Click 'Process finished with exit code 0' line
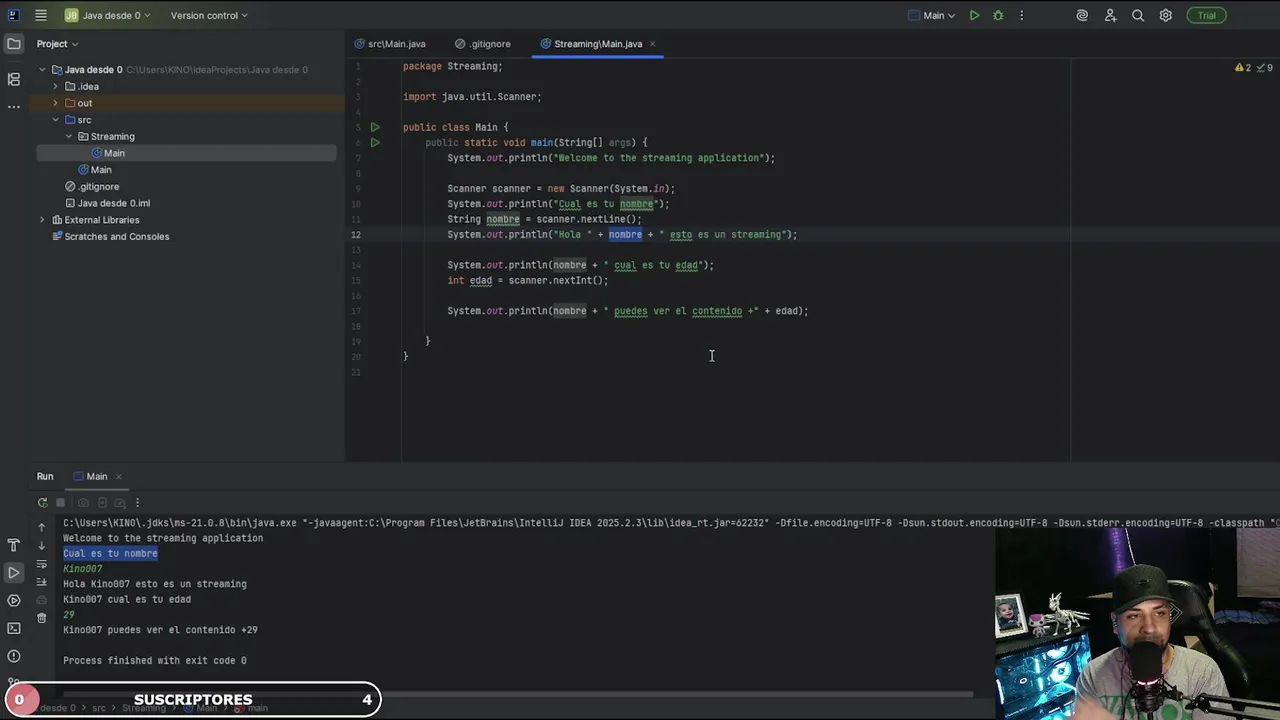Screen dimensions: 1280x720 click(x=155, y=661)
